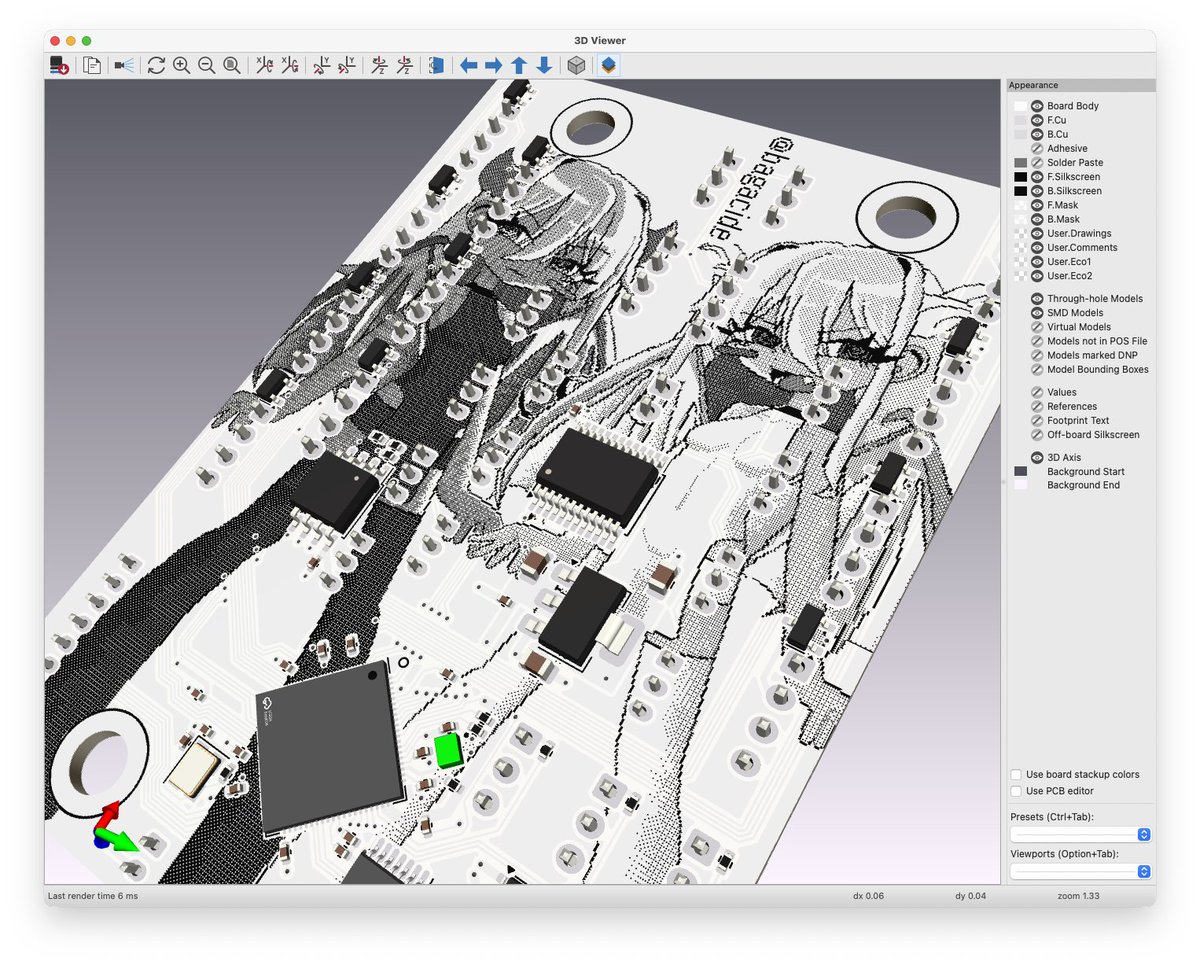Pan board right with blue arrow
Image resolution: width=1200 pixels, height=965 pixels.
(493, 65)
